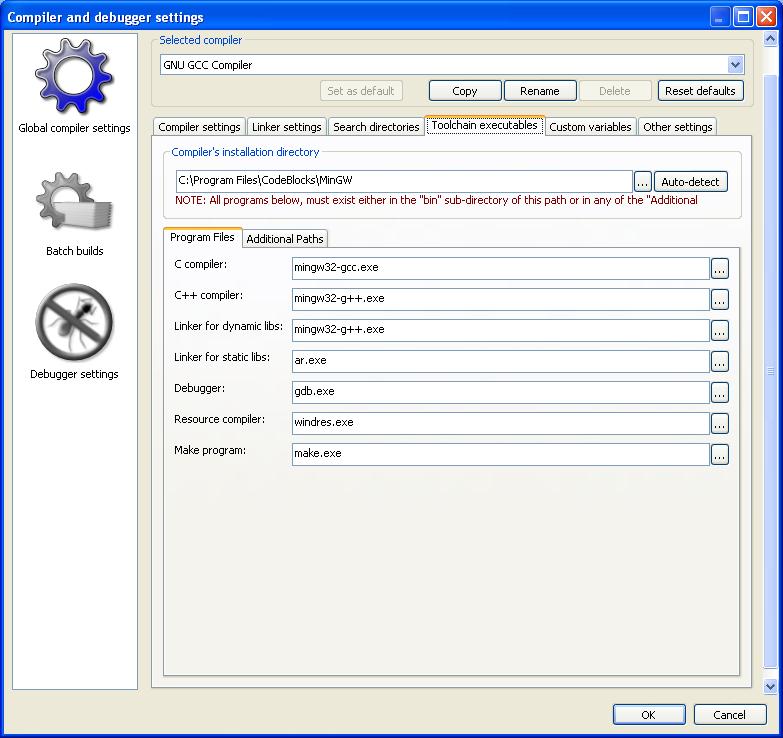Switch to the Linker settings tab
This screenshot has height=738, width=783.
(287, 127)
